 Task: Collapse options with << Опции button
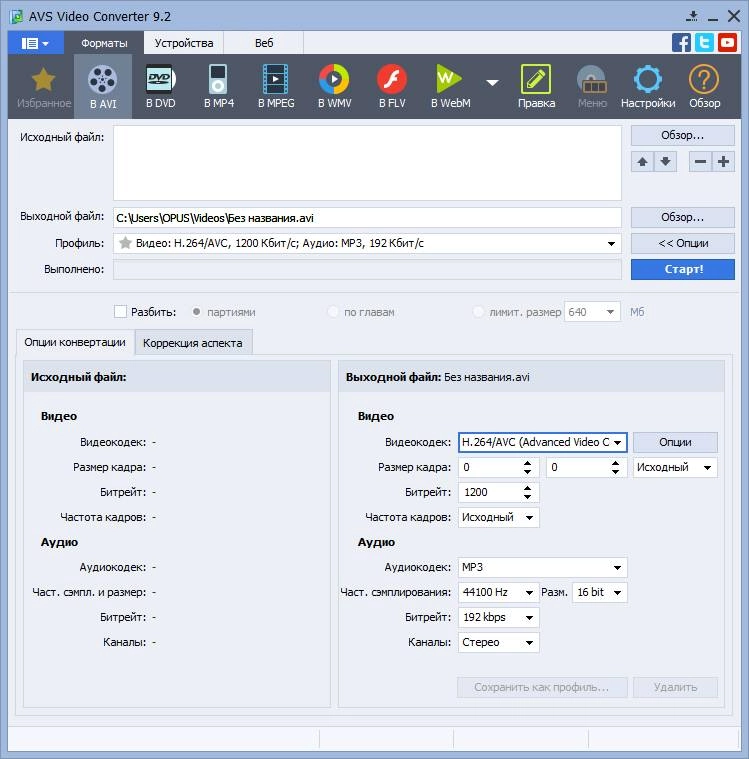(683, 243)
